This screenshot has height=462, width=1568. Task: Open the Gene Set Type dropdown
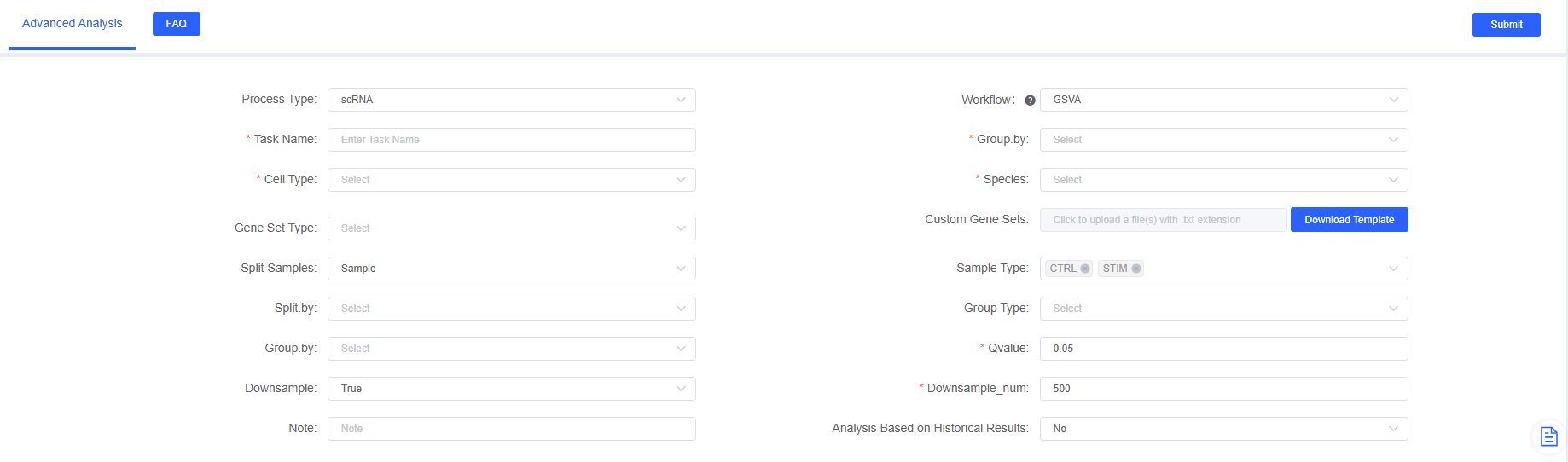(x=511, y=228)
